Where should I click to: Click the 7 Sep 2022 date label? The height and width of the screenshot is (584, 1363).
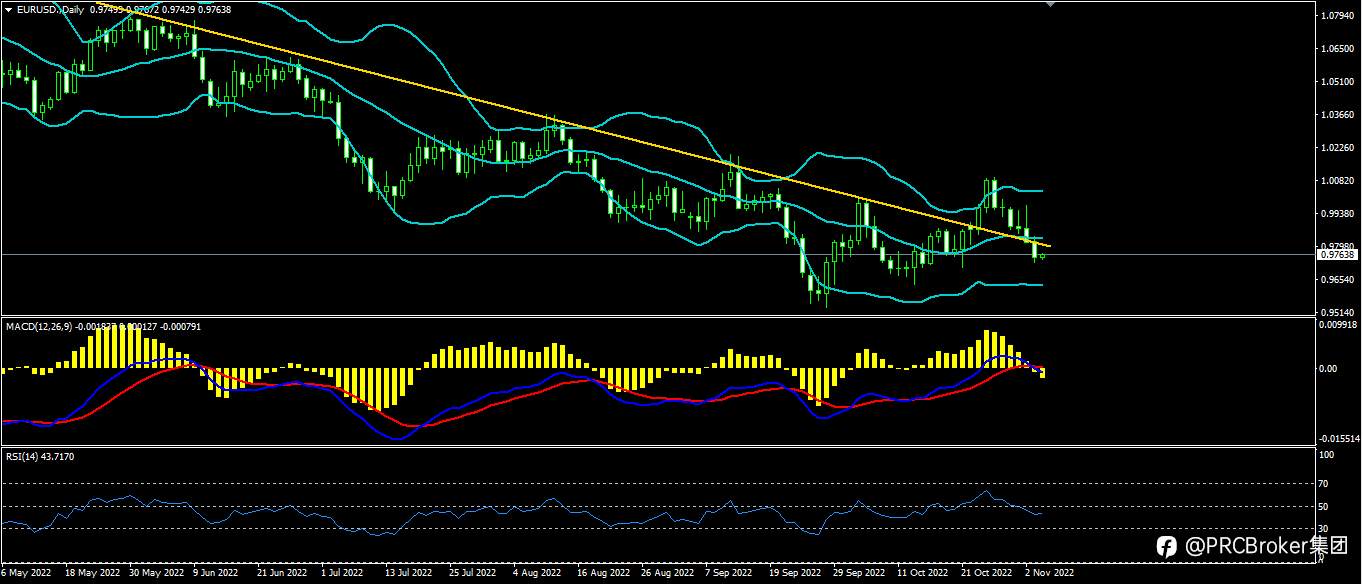729,574
